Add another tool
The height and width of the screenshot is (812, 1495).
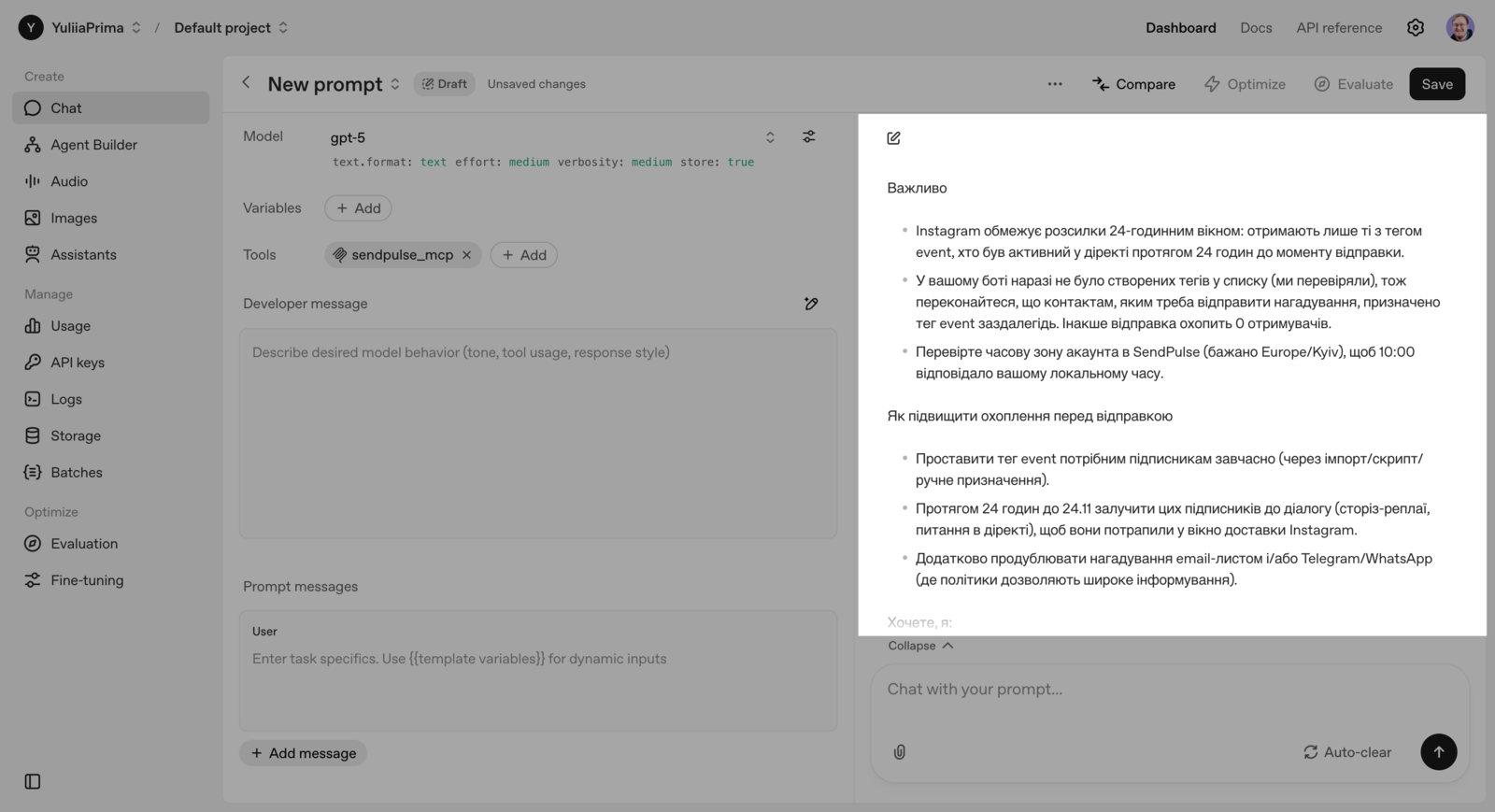click(524, 255)
